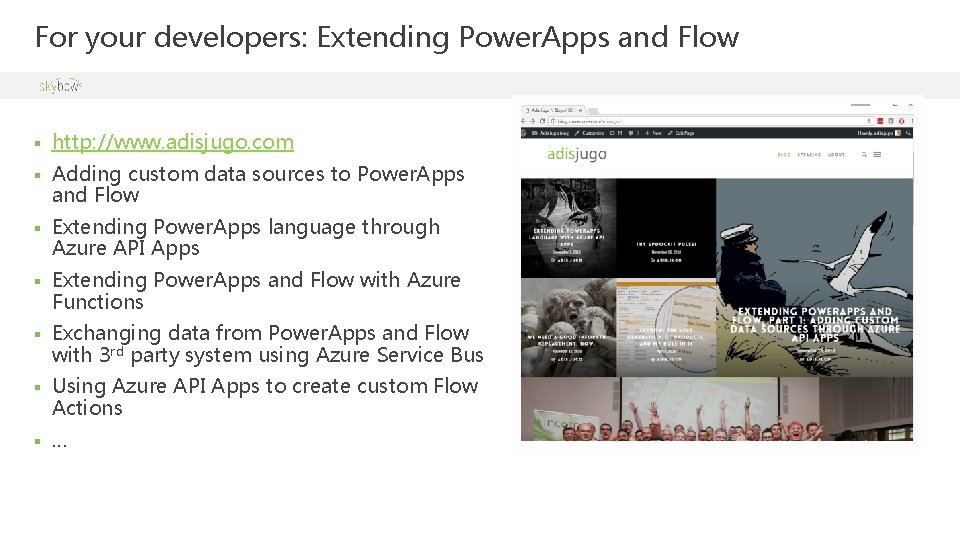Open the Try SpookIT Pulse post tile
The width and height of the screenshot is (960, 540).
[666, 228]
